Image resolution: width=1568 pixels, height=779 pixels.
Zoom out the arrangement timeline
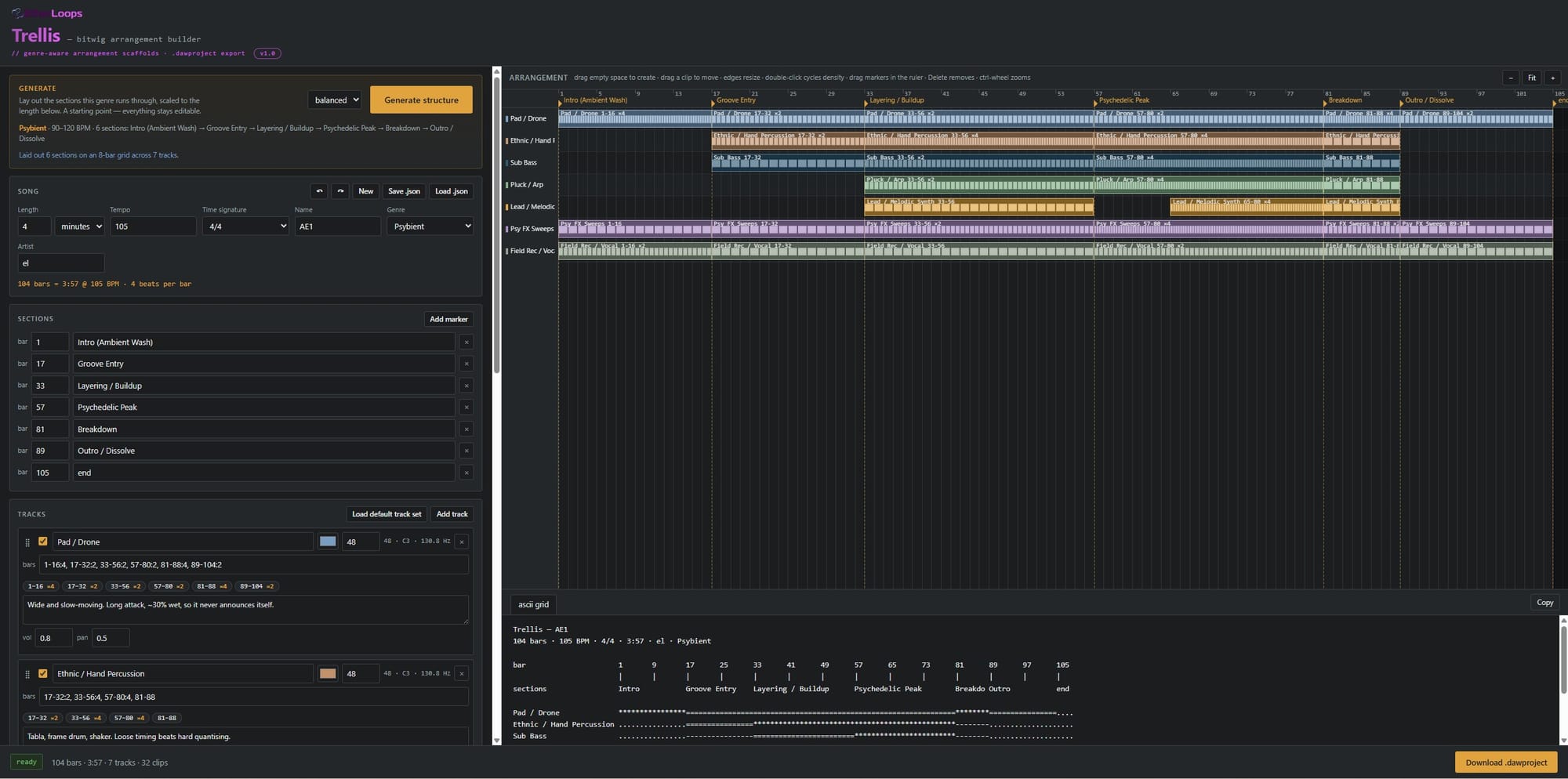(1511, 78)
